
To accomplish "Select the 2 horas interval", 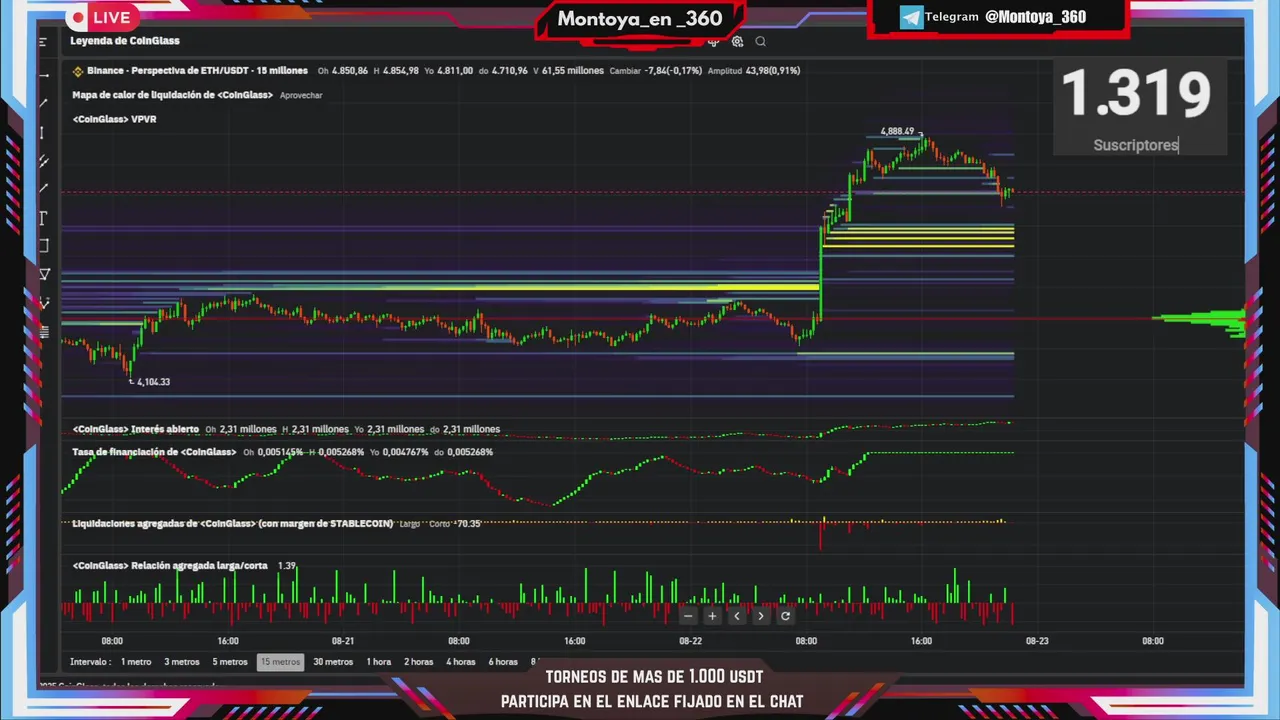I will tap(419, 662).
